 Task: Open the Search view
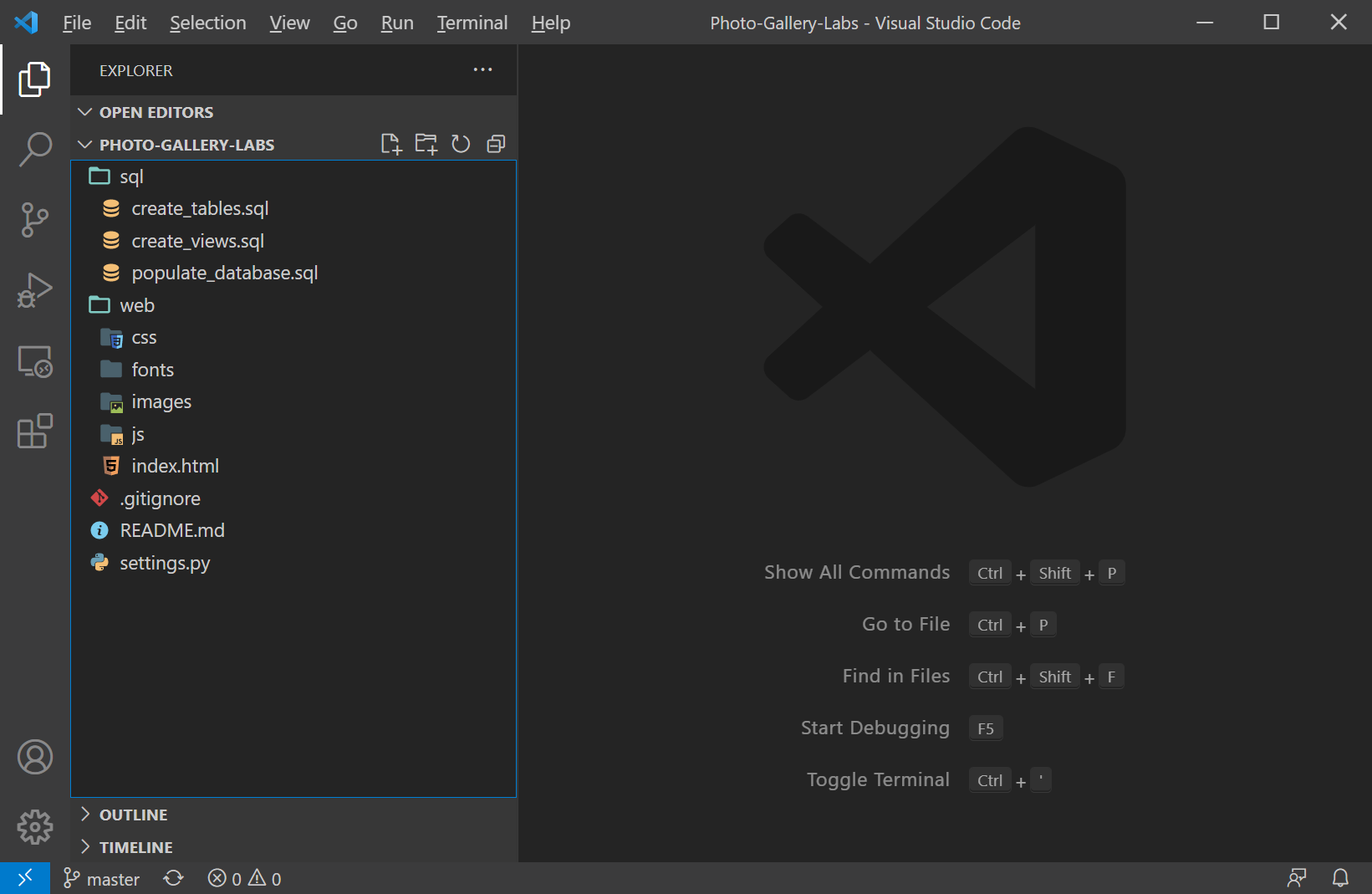coord(34,148)
